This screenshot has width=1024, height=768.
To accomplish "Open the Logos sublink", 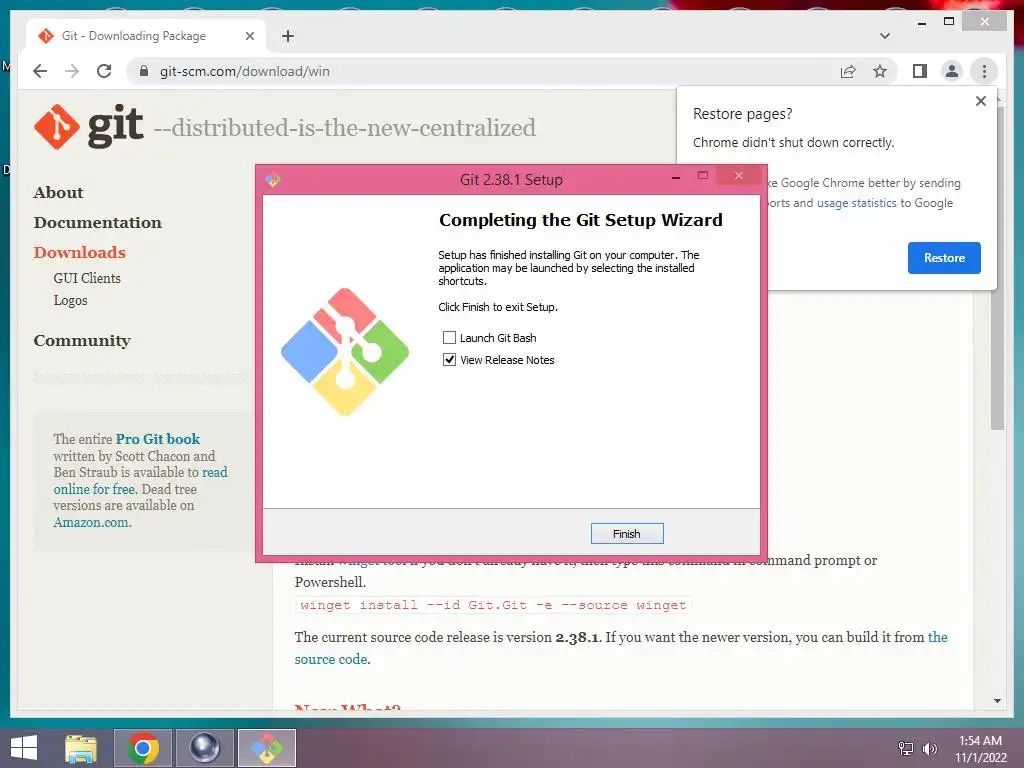I will [71, 300].
